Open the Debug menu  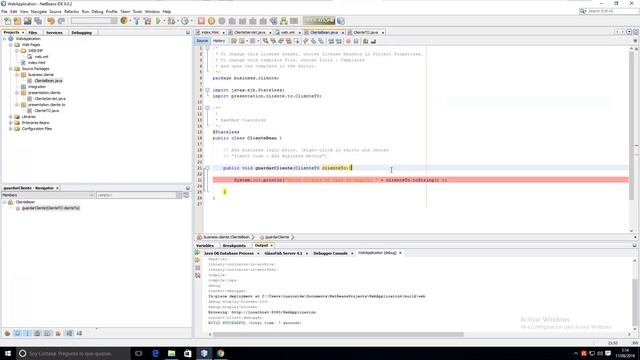pos(97,11)
